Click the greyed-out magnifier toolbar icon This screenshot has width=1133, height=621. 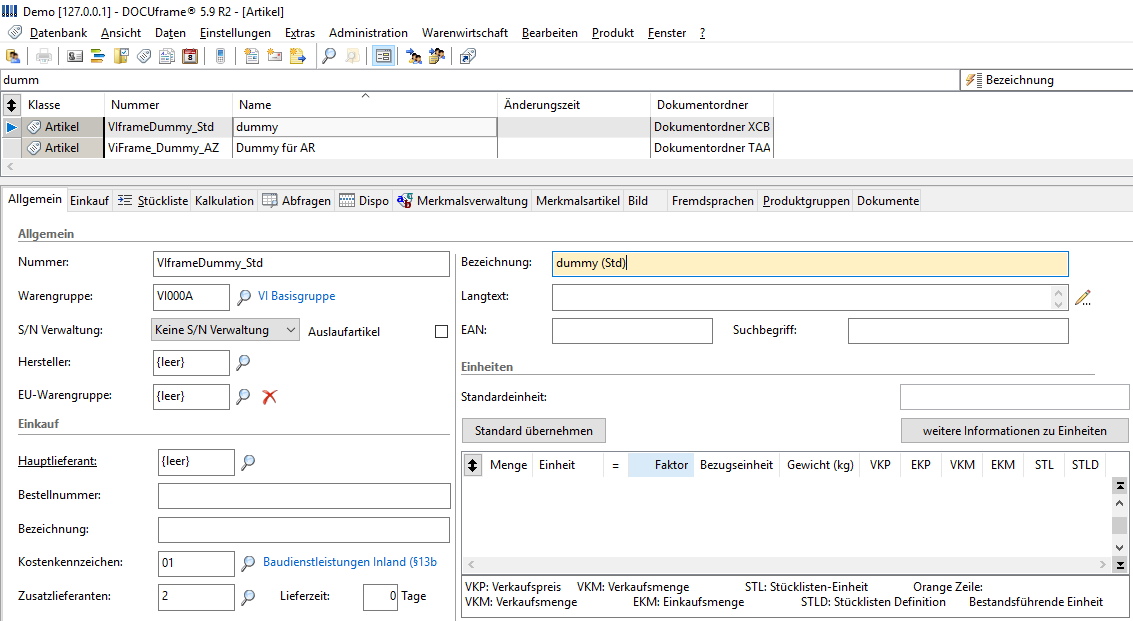tap(352, 56)
